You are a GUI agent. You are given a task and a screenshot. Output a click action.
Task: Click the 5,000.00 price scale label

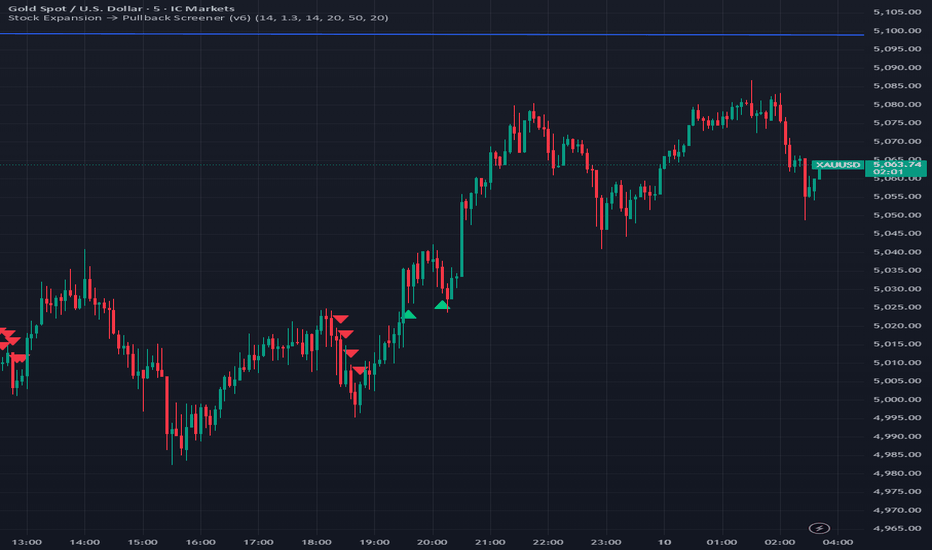point(896,400)
